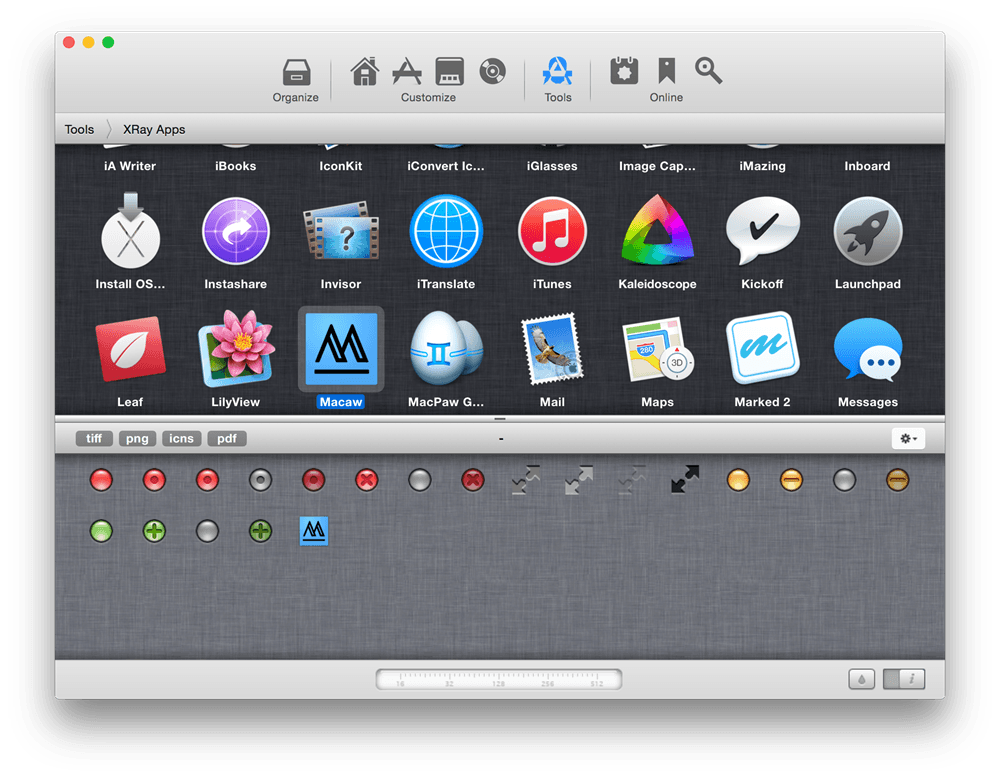Choose the Launchpad rocket icon
The height and width of the screenshot is (777, 1000).
[868, 231]
